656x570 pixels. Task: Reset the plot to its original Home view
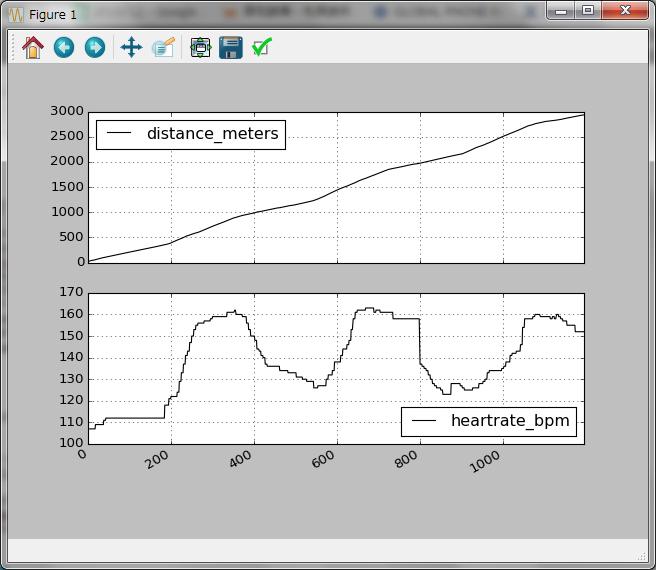pyautogui.click(x=33, y=47)
